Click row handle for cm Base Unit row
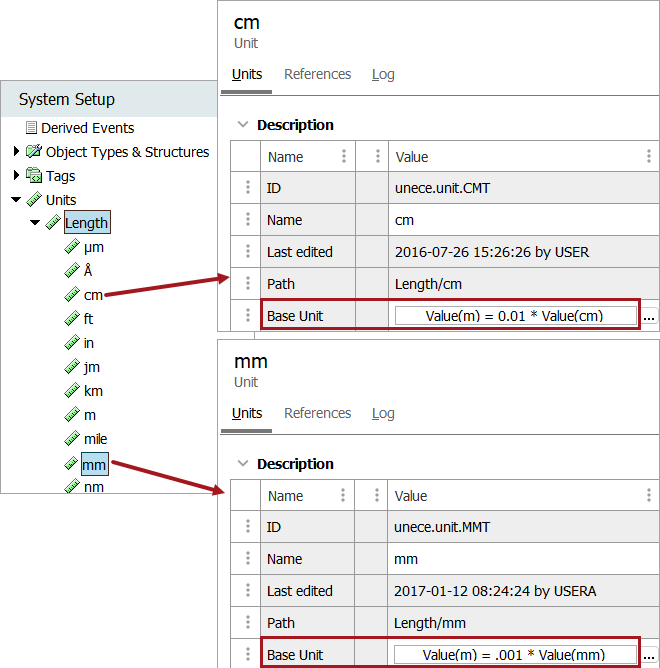 point(248,315)
